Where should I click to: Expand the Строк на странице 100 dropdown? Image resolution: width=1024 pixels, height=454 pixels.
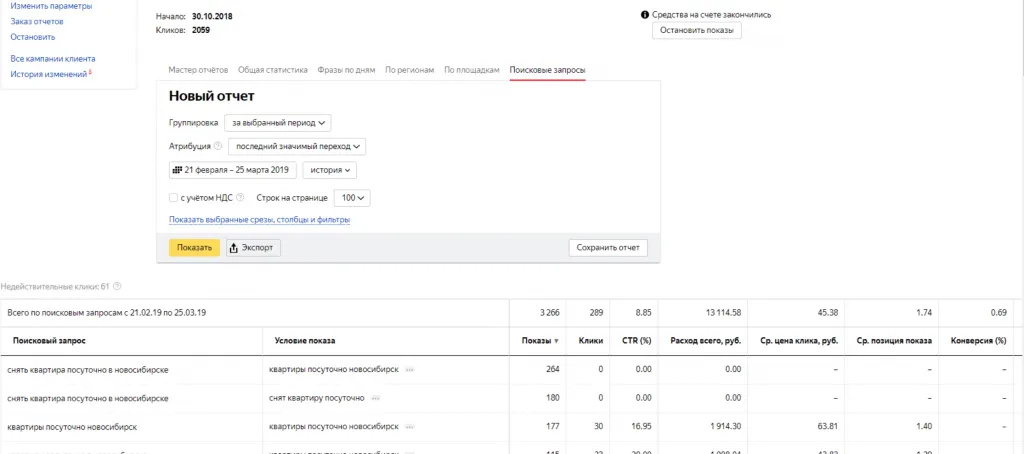click(x=352, y=197)
